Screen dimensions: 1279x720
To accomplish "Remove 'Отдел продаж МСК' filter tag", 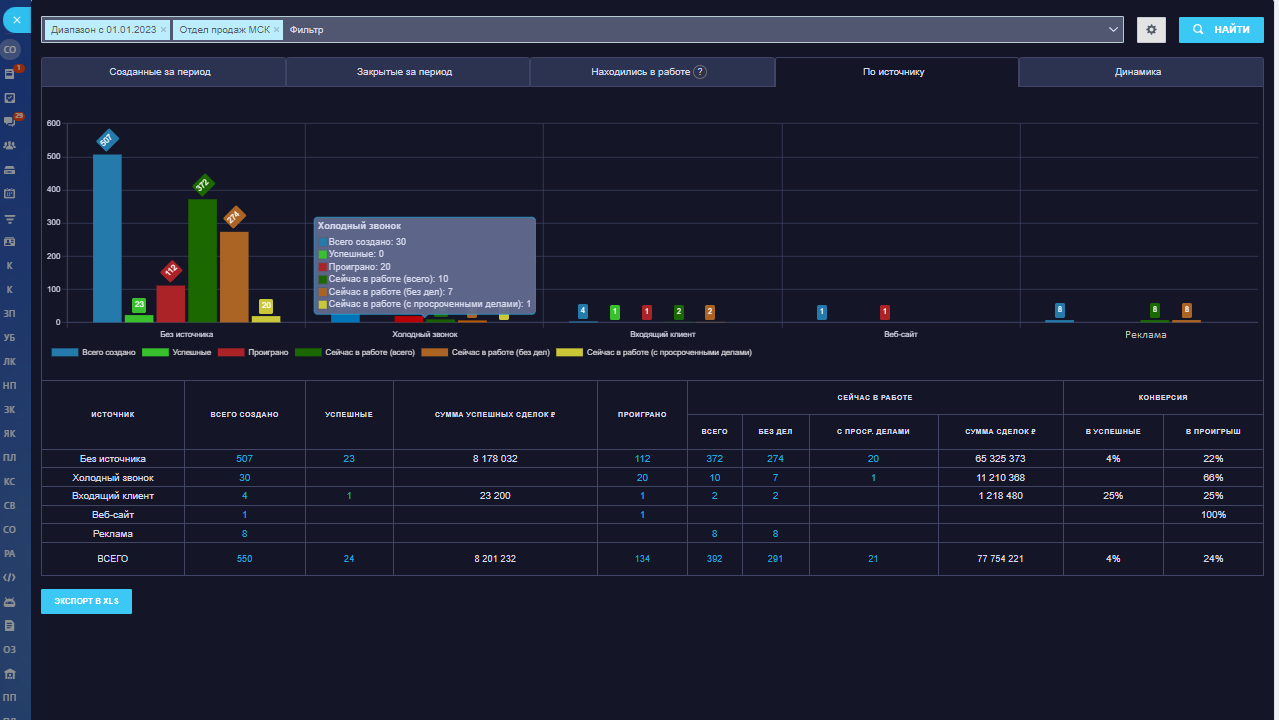I will [277, 30].
